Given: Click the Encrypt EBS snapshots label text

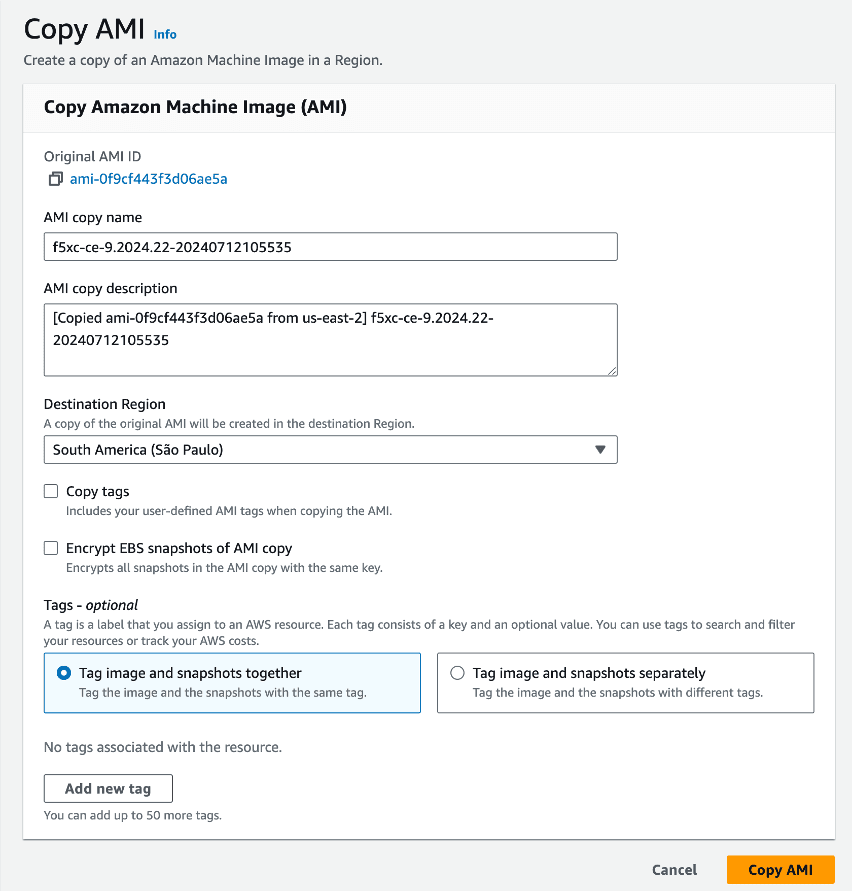Looking at the screenshot, I should pyautogui.click(x=179, y=548).
